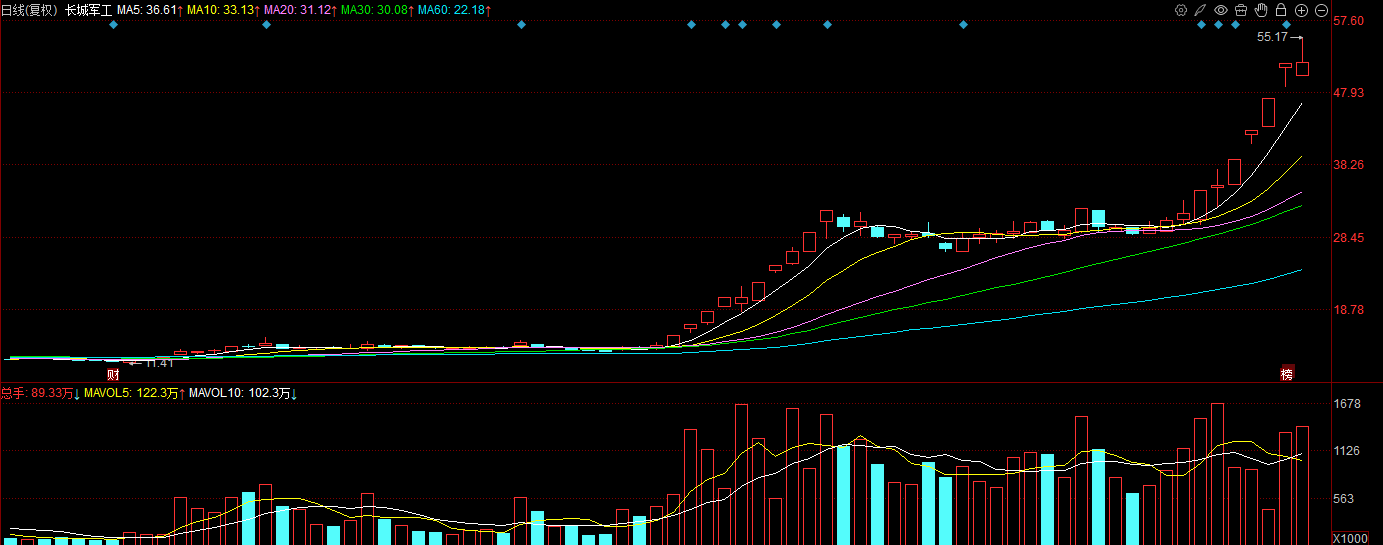Select the MA30: 30.08 indicator label
This screenshot has width=1383, height=545.
(377, 10)
